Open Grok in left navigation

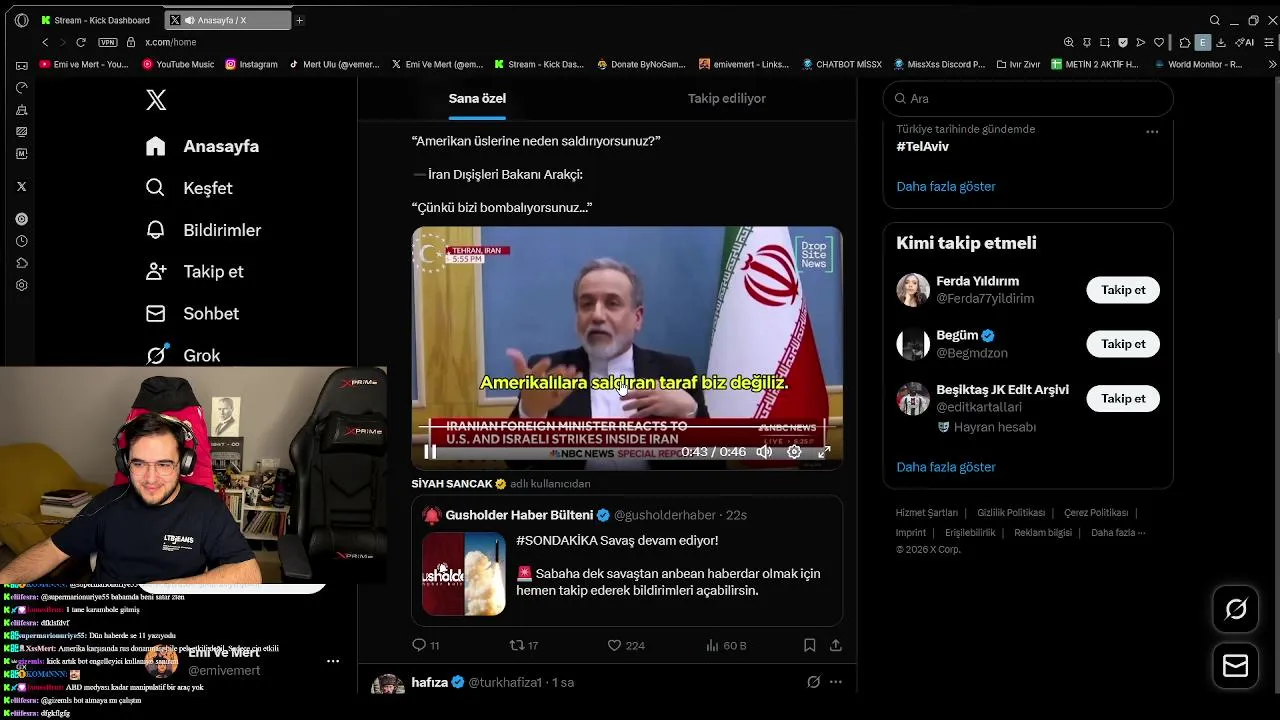click(x=183, y=355)
